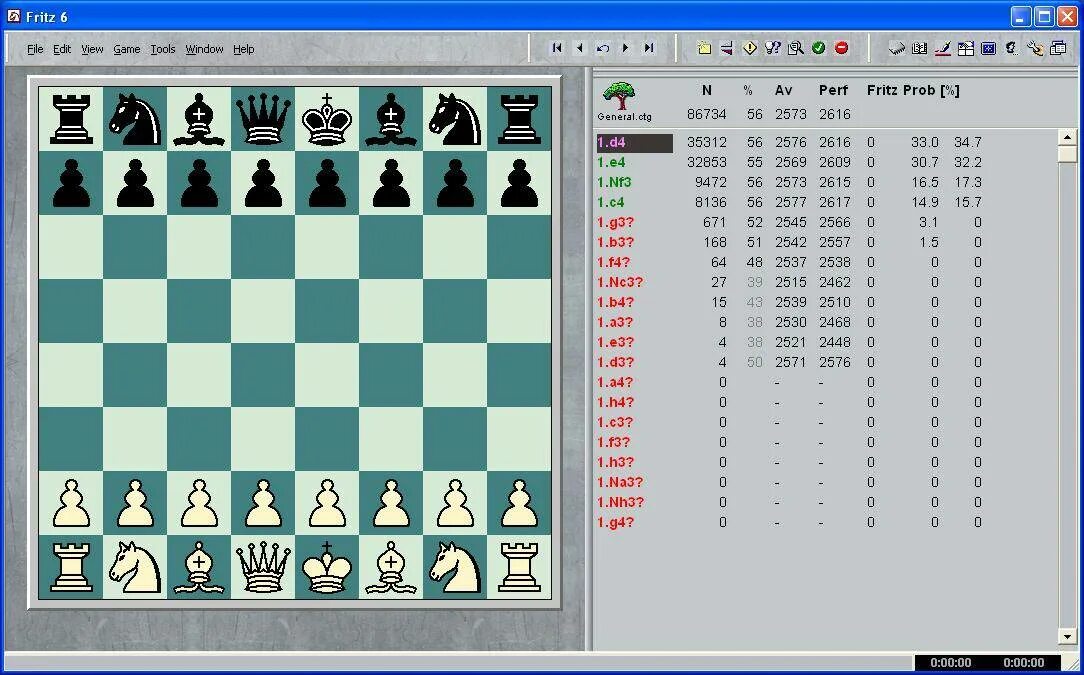Select book move 1.g4?

615,523
